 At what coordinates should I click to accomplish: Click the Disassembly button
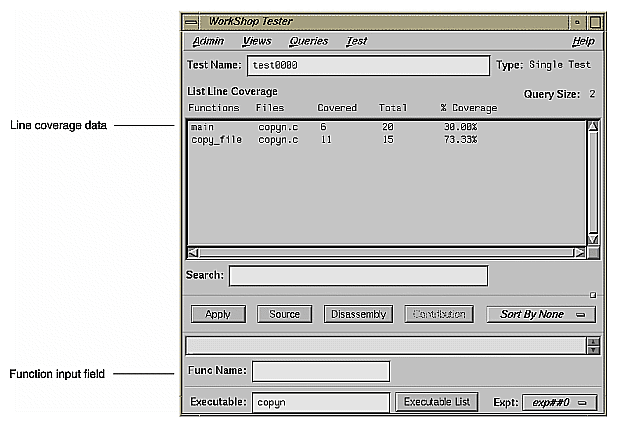[358, 314]
